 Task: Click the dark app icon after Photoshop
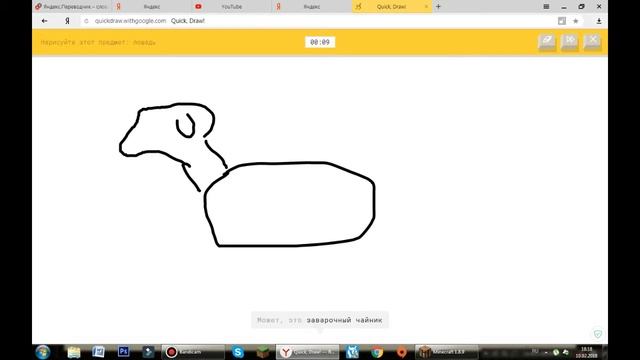[148, 352]
